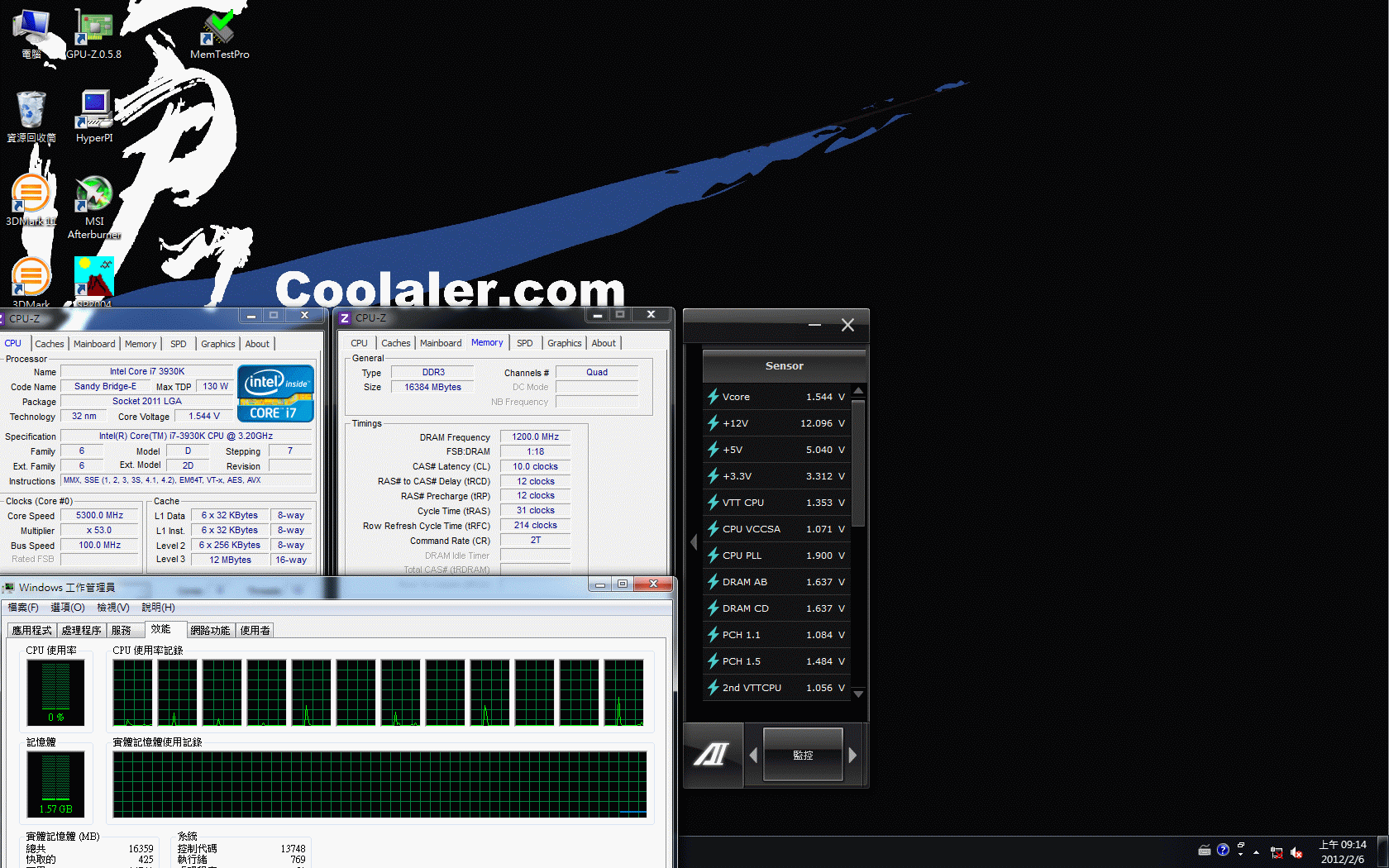
Task: Switch to 應用程式 tab in Task Manager
Action: tap(32, 630)
